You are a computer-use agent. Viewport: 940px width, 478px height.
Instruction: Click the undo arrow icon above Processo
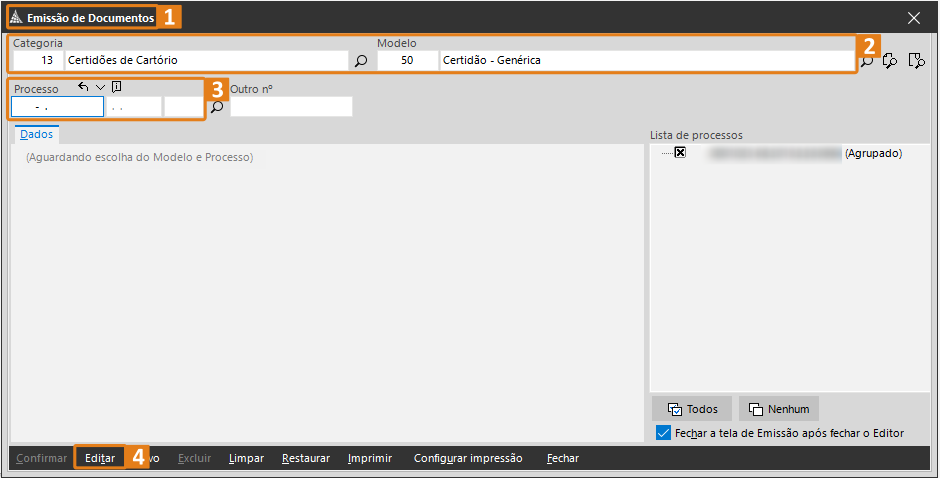click(x=83, y=88)
